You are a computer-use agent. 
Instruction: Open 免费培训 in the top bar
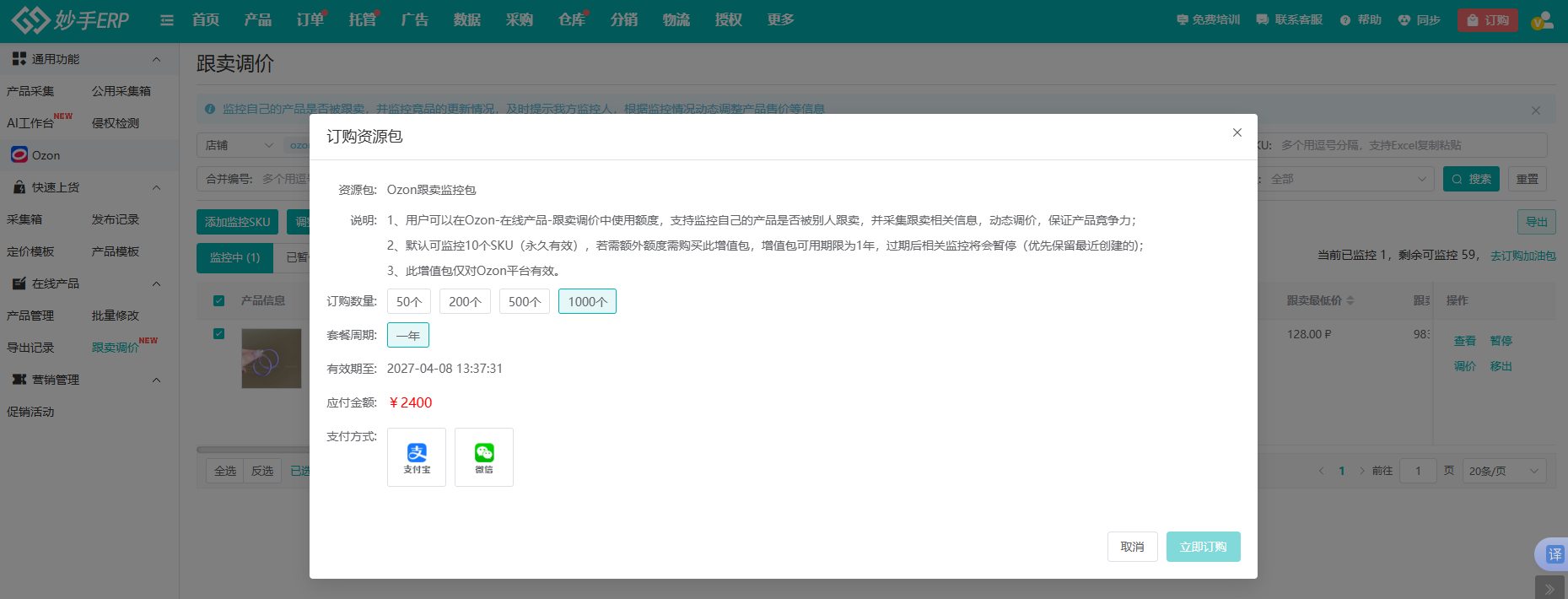coord(1208,19)
